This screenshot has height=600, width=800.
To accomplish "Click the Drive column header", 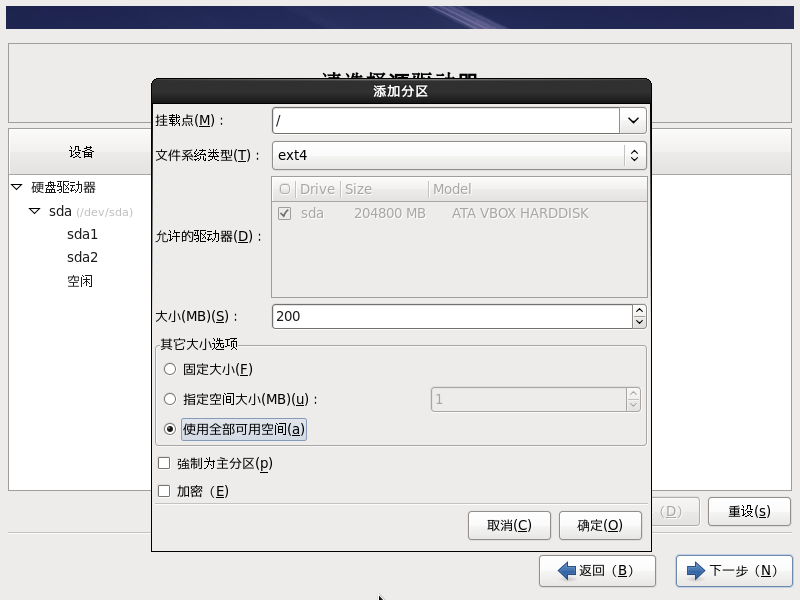I will point(317,189).
